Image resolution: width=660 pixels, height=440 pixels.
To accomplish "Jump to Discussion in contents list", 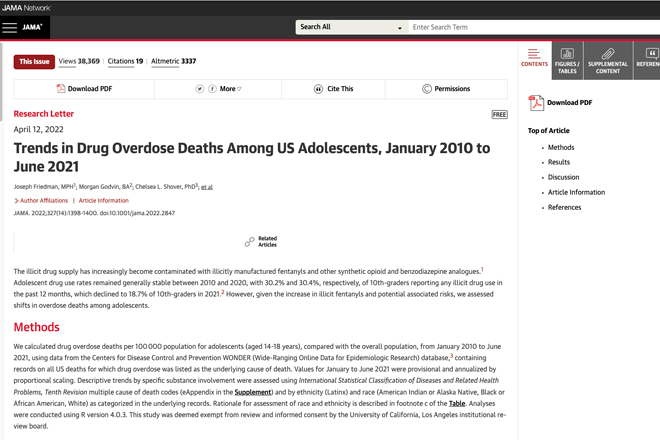I will 563,177.
